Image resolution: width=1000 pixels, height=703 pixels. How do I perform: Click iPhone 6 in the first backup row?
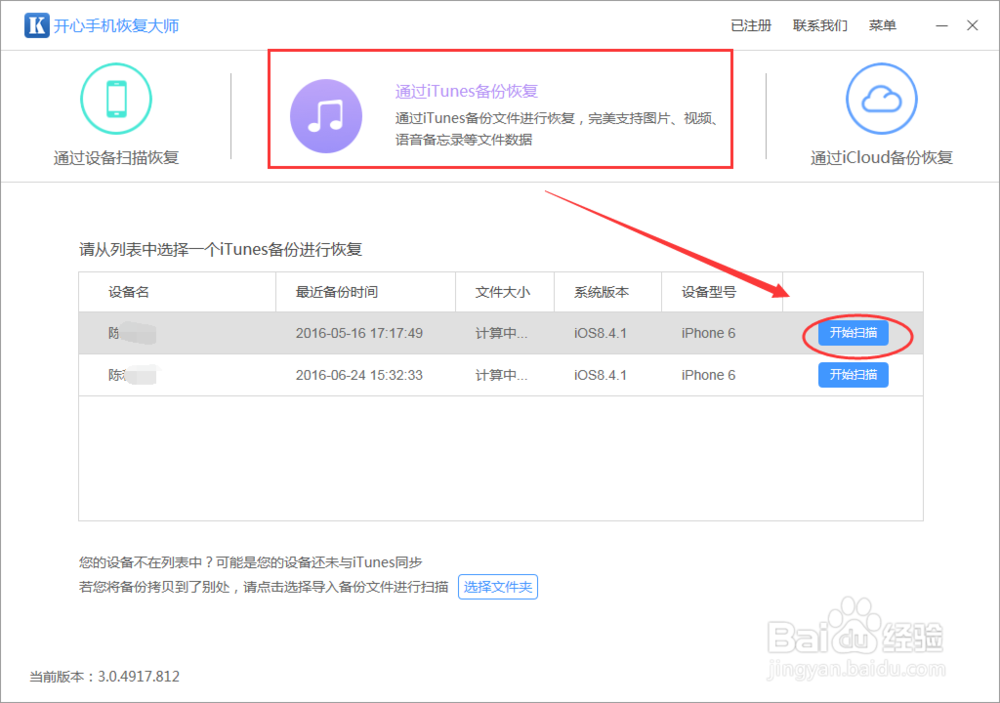click(x=708, y=333)
